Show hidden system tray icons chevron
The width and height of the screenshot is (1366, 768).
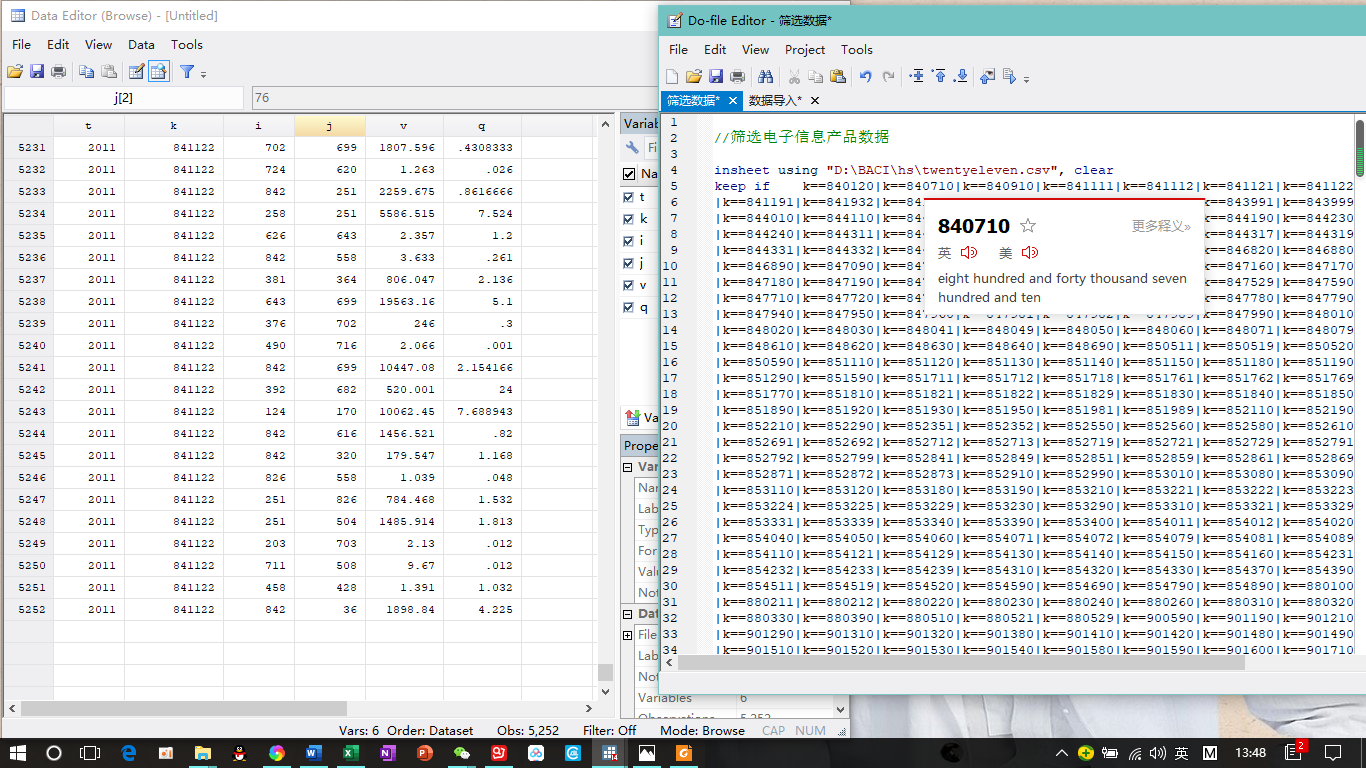coord(1061,753)
